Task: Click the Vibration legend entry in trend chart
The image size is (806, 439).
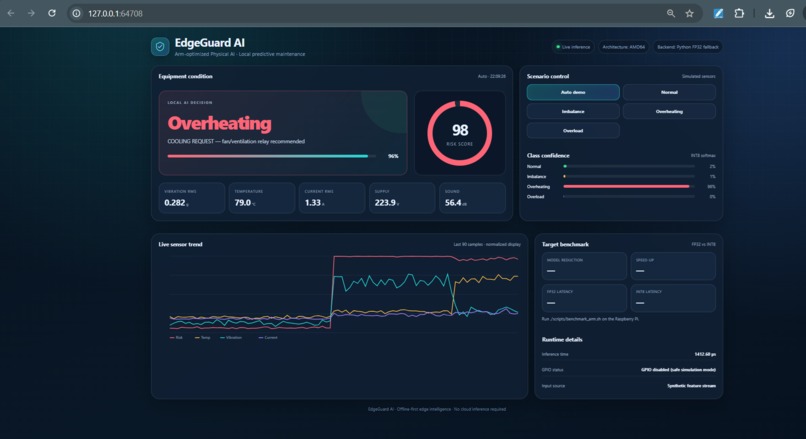Action: [x=231, y=338]
